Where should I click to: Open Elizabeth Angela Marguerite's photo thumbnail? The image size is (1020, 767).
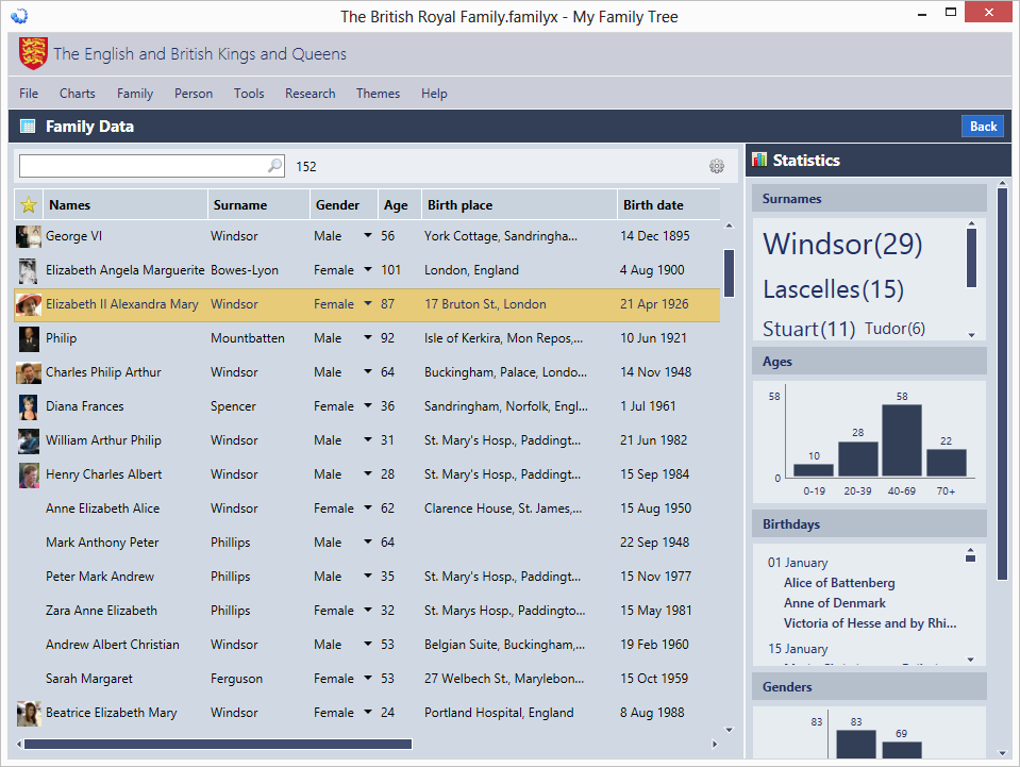(28, 271)
